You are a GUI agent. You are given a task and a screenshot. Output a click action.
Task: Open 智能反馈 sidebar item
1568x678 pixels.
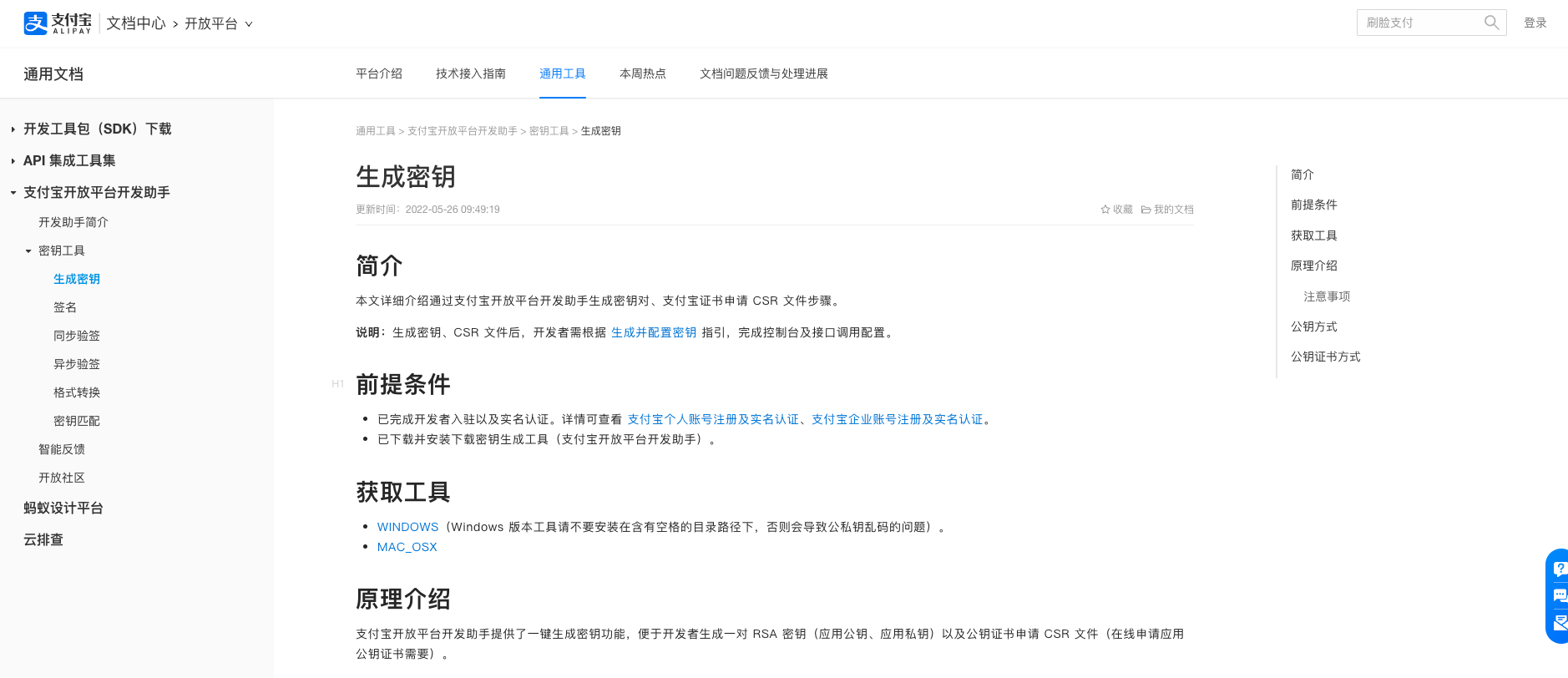62,449
